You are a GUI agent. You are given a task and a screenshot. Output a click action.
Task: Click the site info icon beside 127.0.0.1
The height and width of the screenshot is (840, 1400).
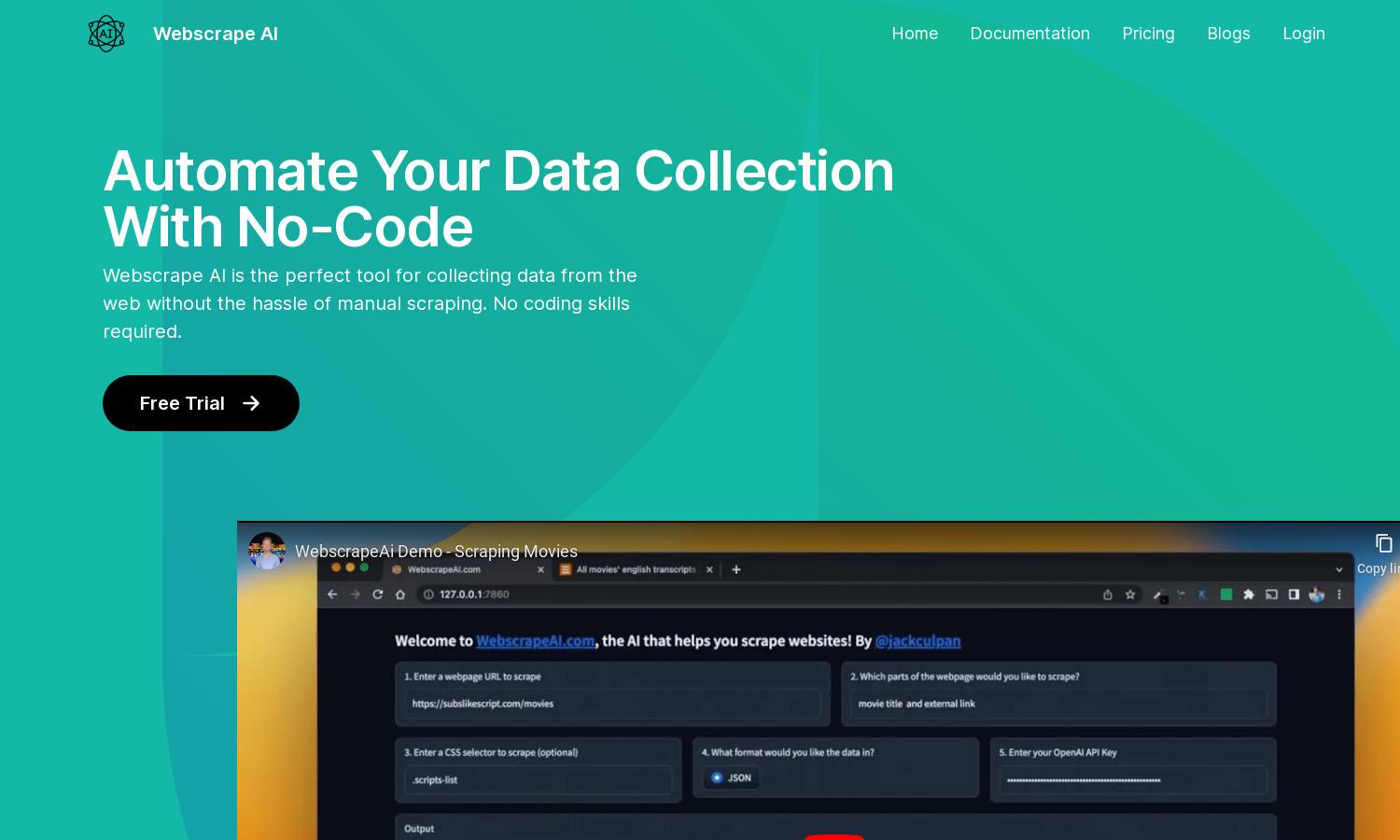tap(428, 595)
